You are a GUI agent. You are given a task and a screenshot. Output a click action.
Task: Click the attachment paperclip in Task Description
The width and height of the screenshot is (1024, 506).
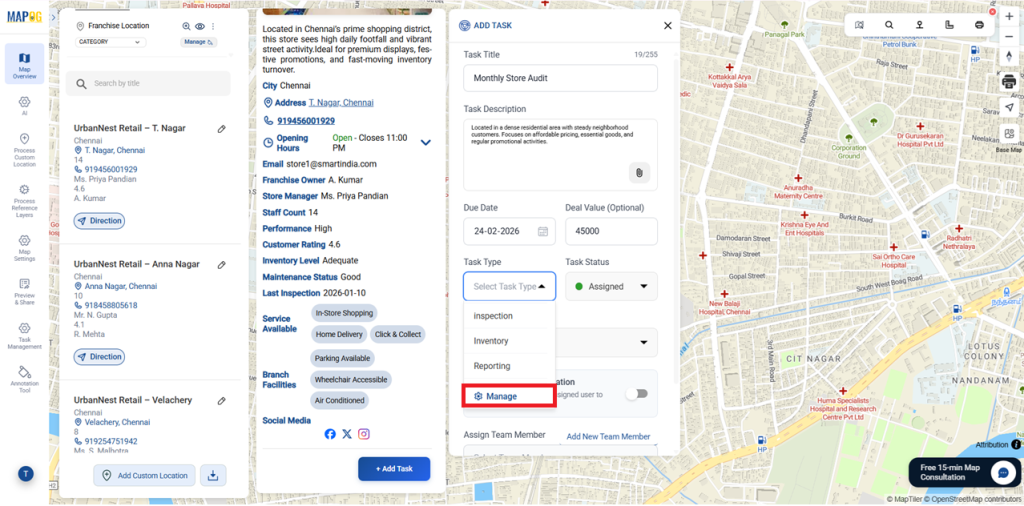(639, 172)
